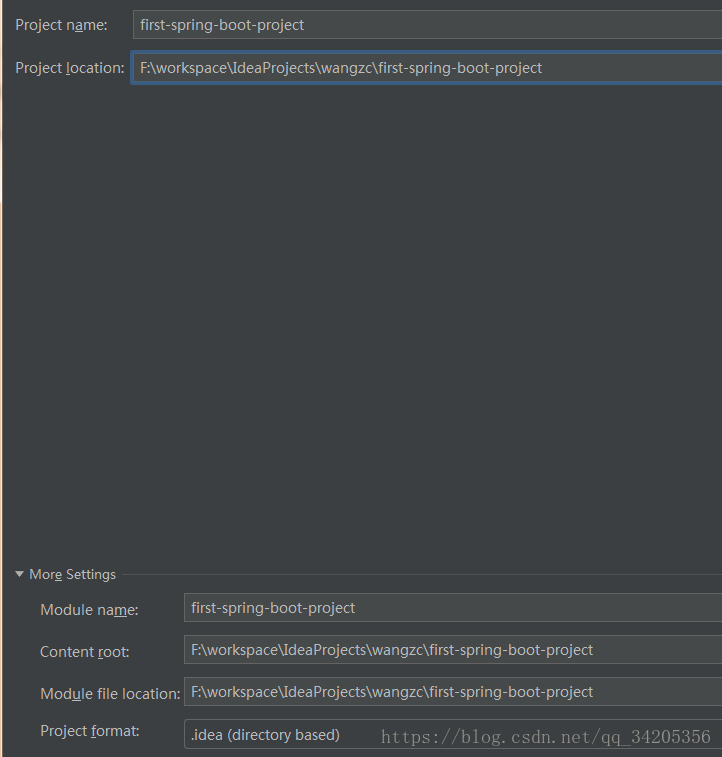
Task: Focus the Project location path field
Action: 428,68
